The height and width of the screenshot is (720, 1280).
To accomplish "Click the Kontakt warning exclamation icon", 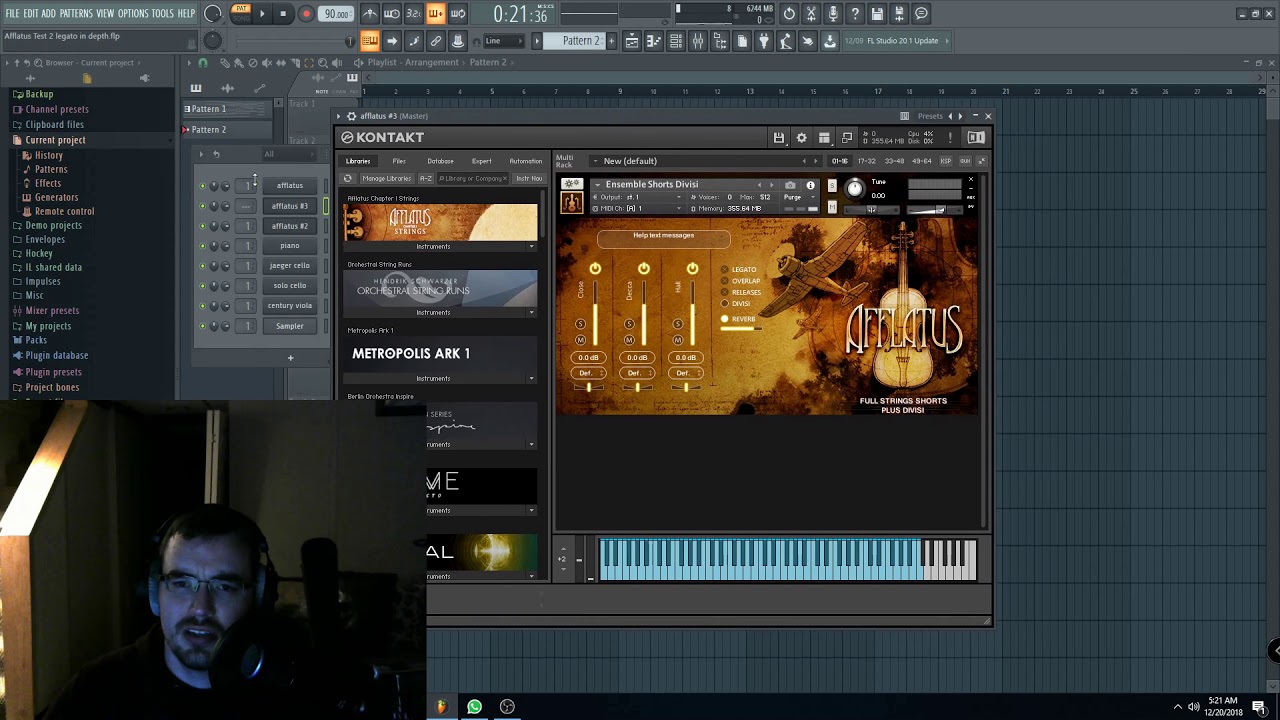I will pos(949,137).
